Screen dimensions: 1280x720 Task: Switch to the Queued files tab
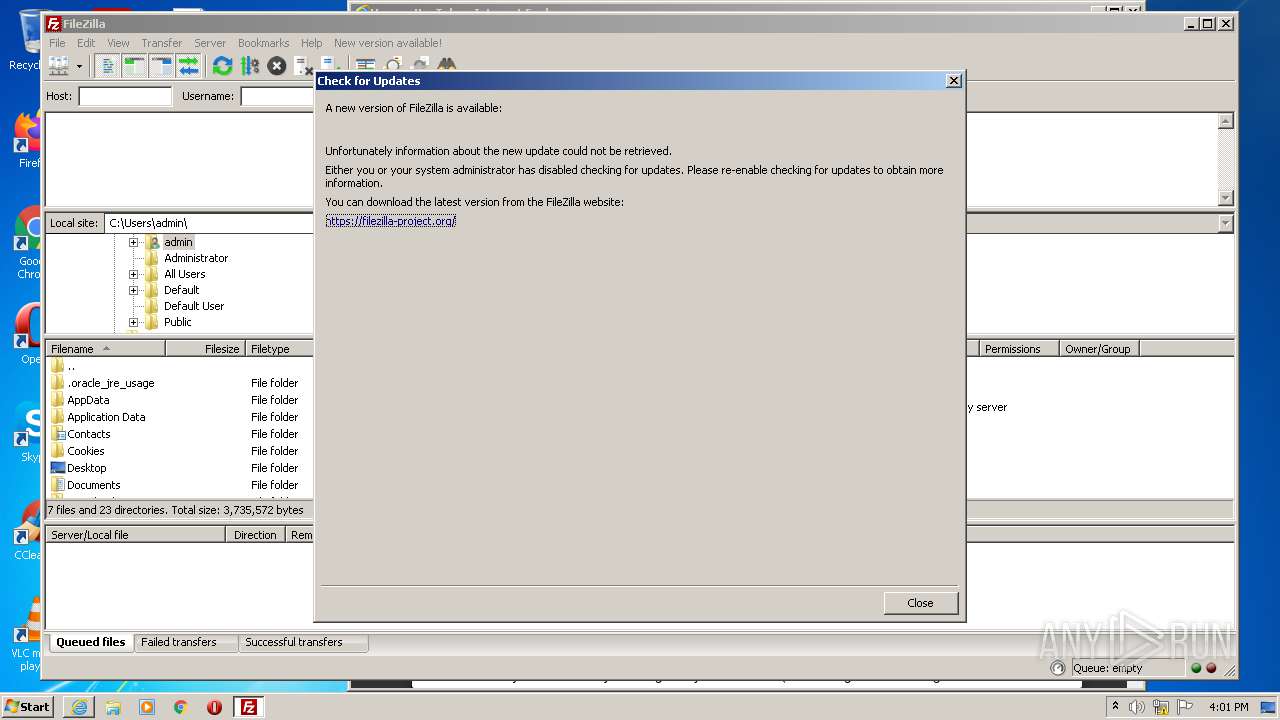point(90,642)
